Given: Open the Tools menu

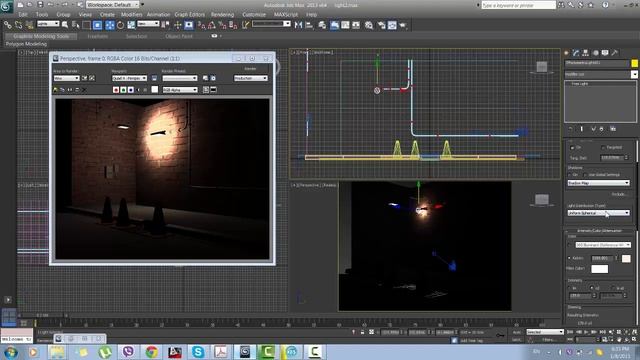Looking at the screenshot, I should [x=42, y=14].
